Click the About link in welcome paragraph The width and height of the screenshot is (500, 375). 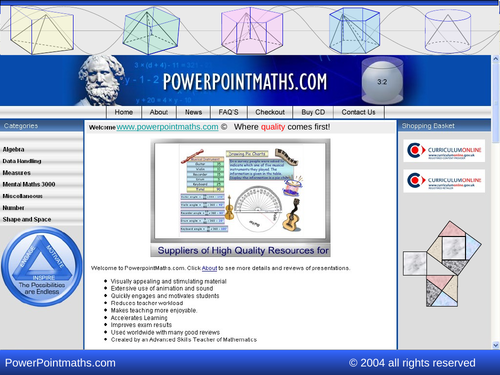(x=209, y=268)
